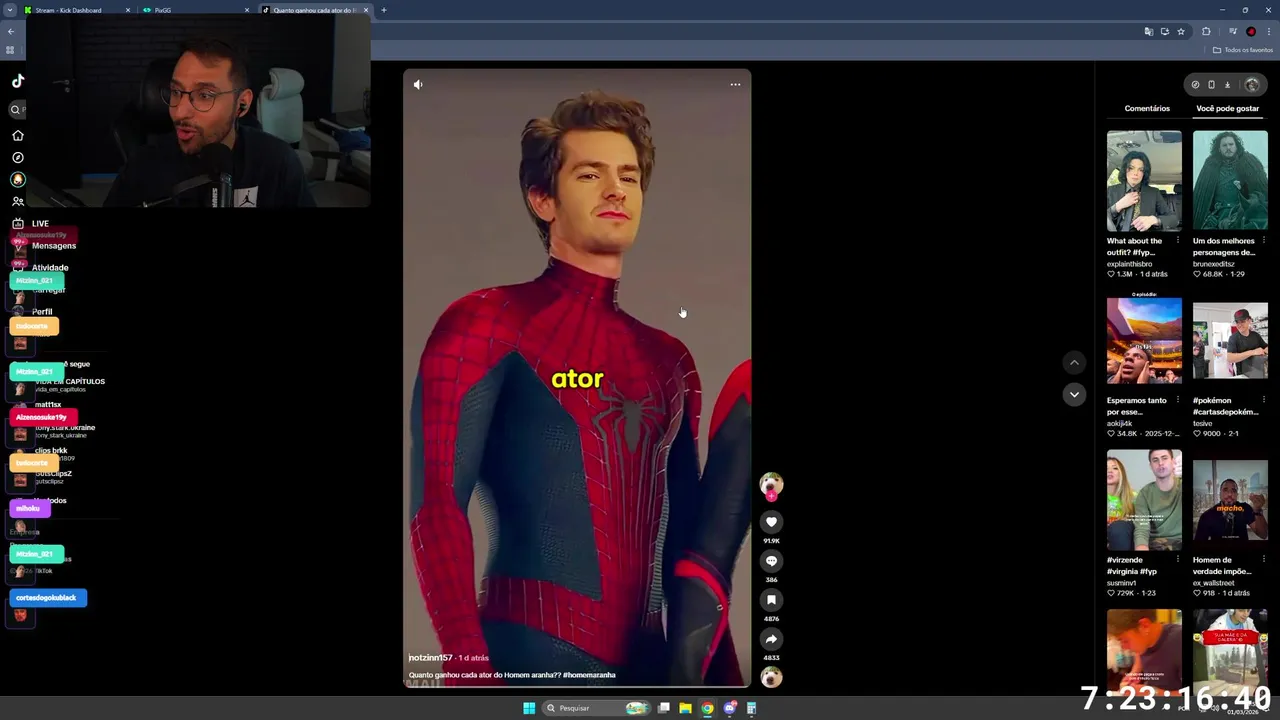The height and width of the screenshot is (720, 1280).
Task: Open the 'Esperamos tanto por esse' video thumbnail
Action: click(x=1144, y=341)
